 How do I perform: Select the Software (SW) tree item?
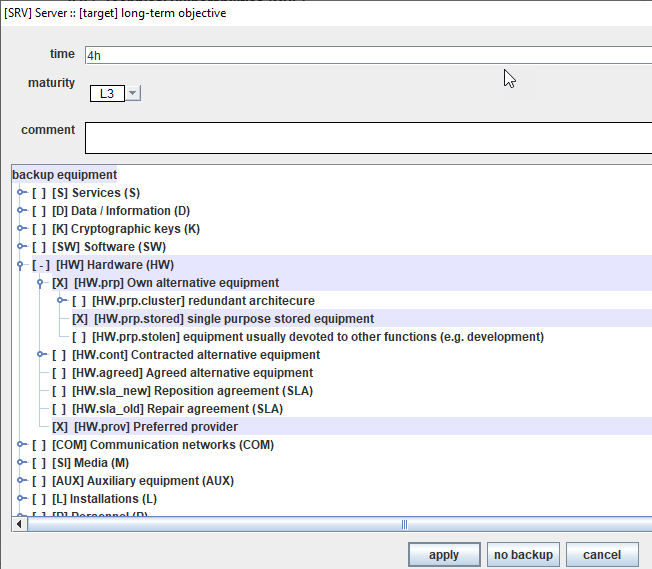[124, 247]
